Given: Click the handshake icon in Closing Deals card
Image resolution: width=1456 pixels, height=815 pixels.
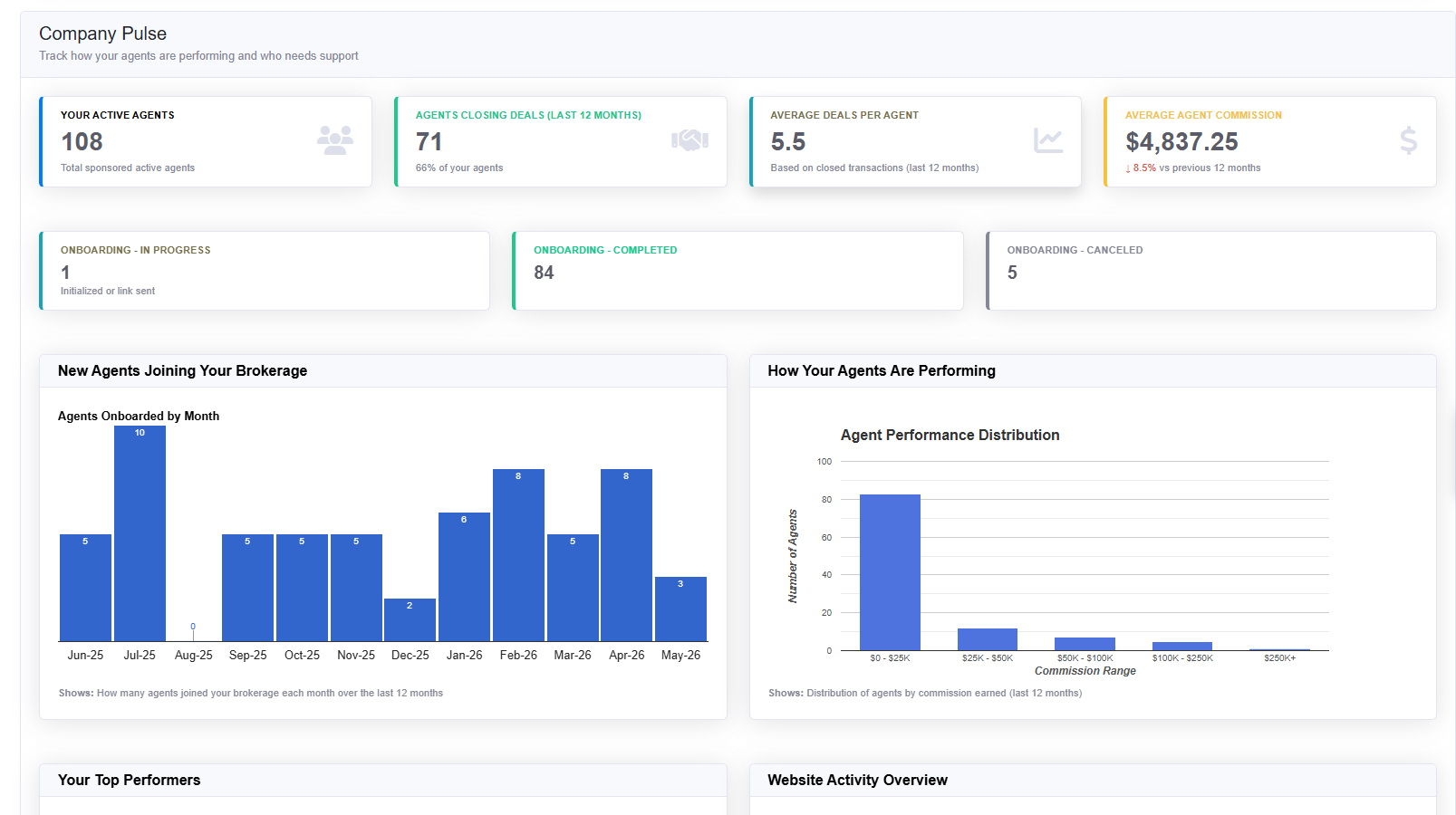Looking at the screenshot, I should click(689, 140).
